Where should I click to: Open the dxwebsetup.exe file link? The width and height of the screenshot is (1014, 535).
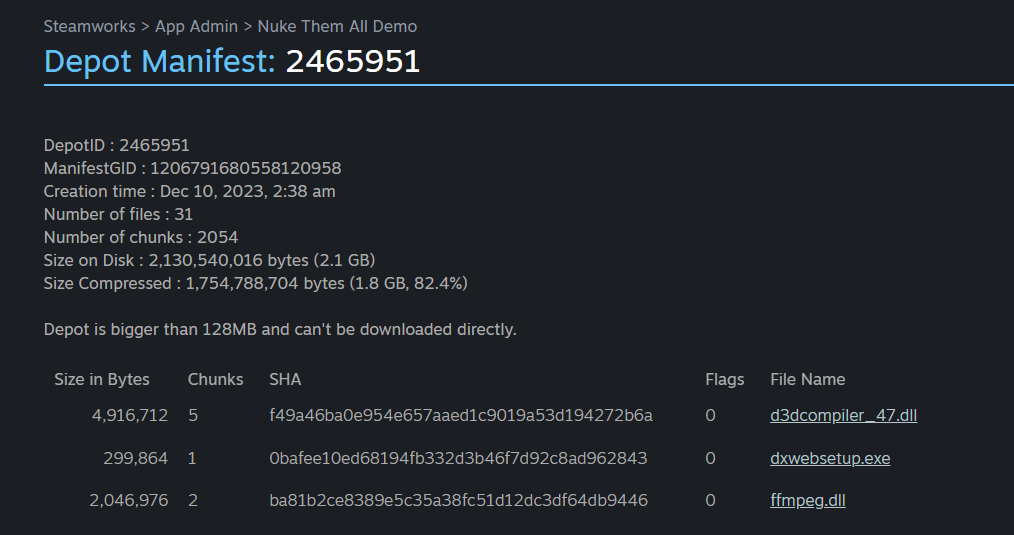[x=830, y=458]
